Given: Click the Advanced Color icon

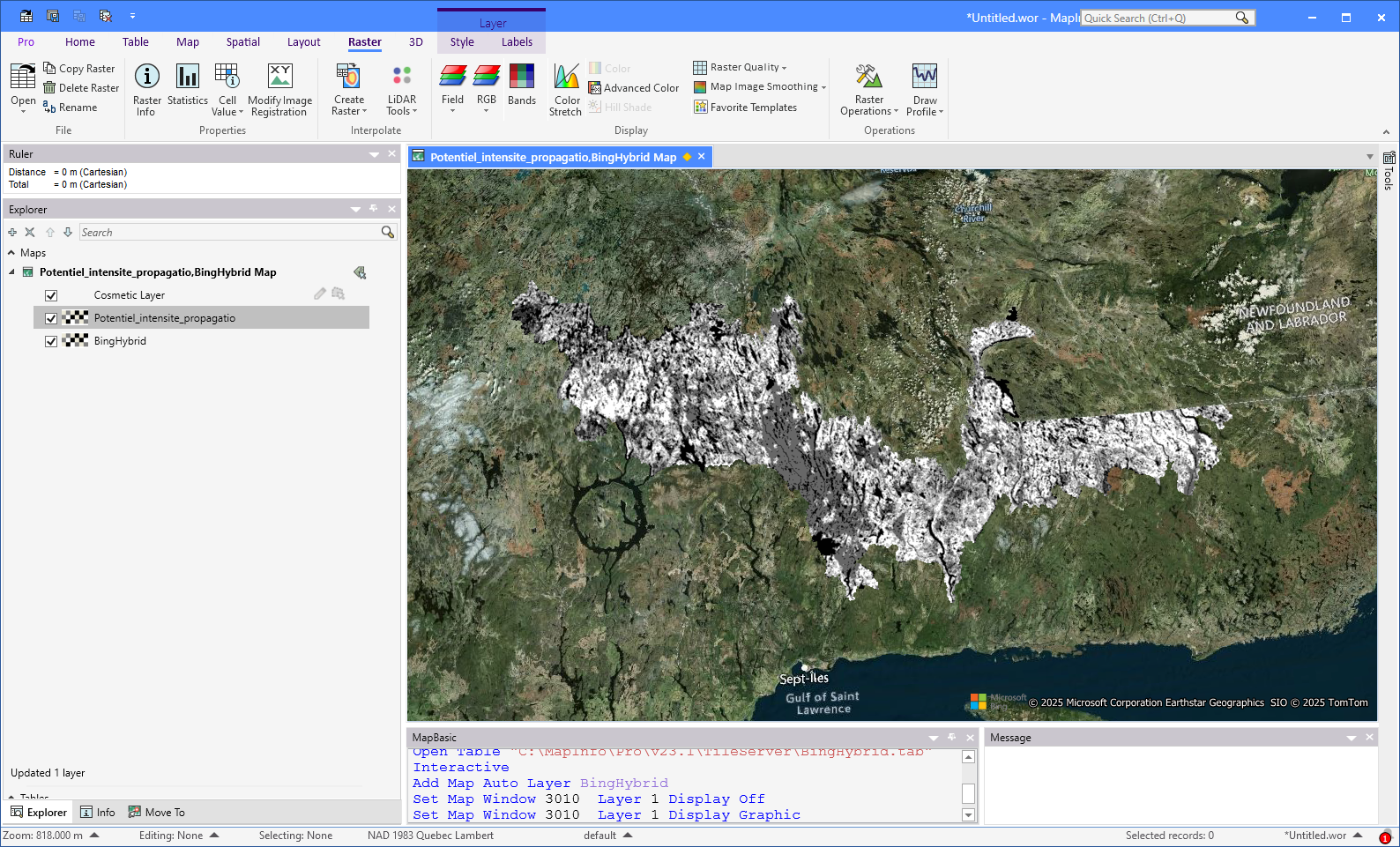Looking at the screenshot, I should (x=595, y=88).
